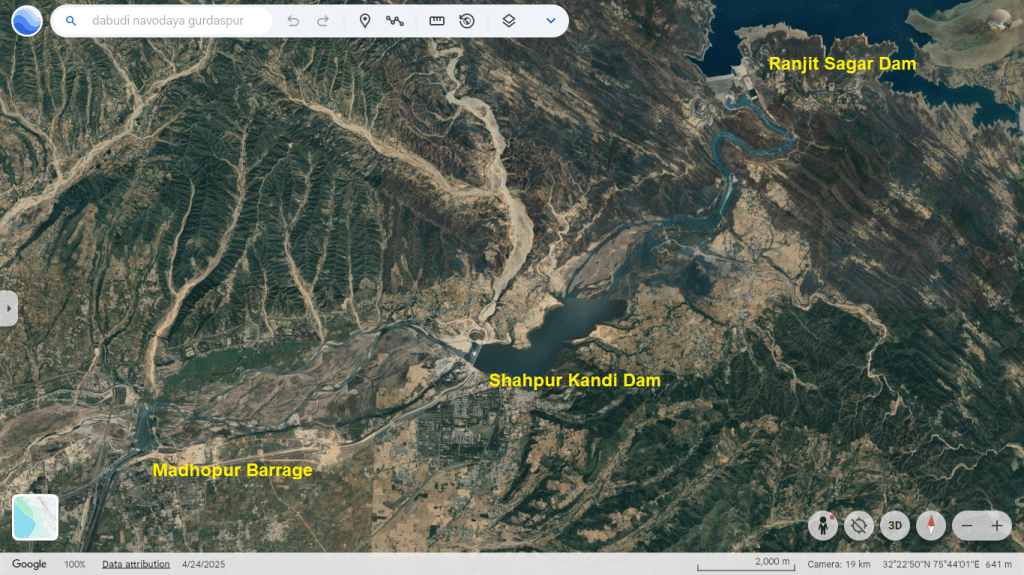Toggle the 3D view button
1024x575 pixels.
coord(896,525)
